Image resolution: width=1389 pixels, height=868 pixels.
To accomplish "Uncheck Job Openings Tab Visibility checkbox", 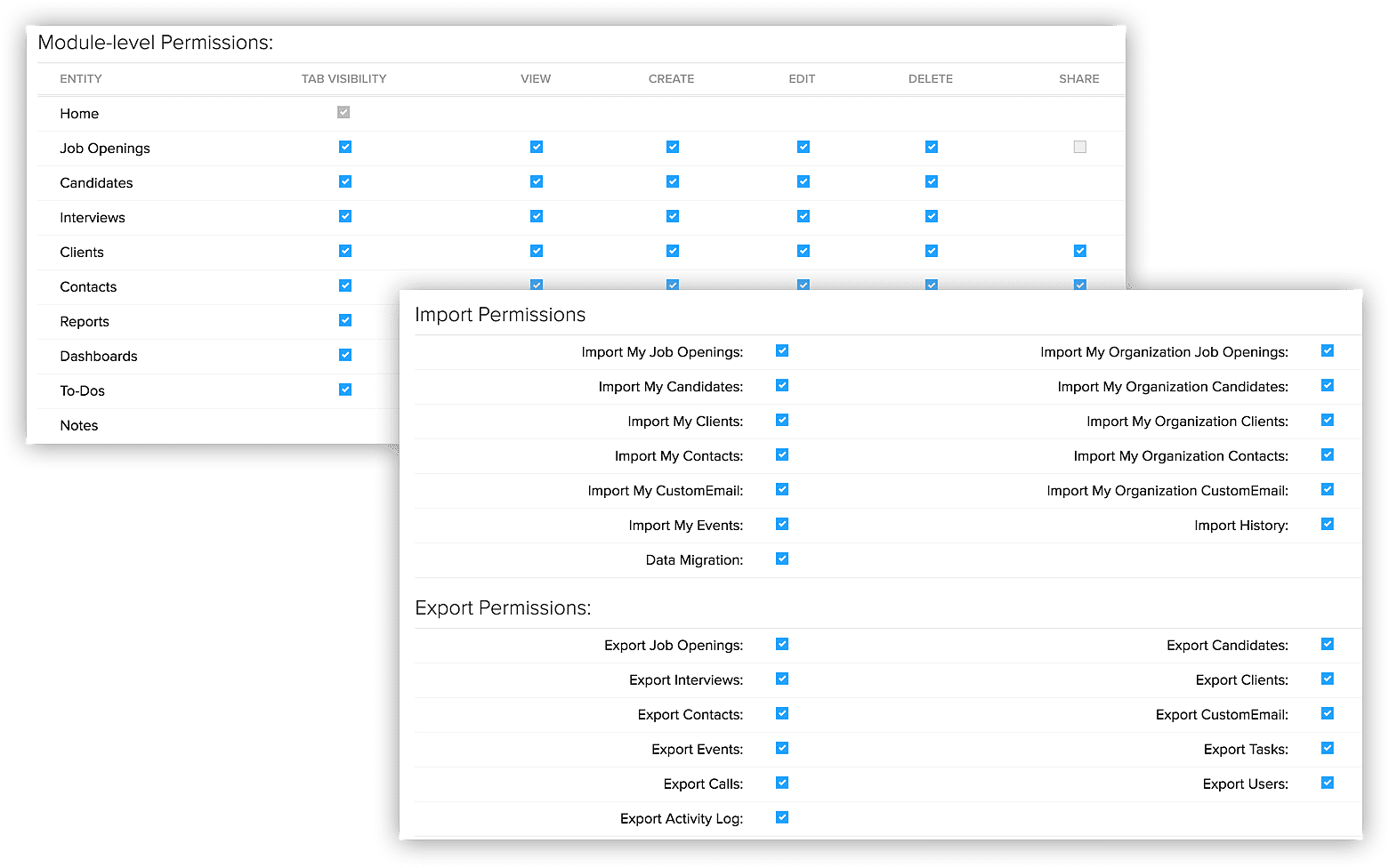I will [x=345, y=147].
